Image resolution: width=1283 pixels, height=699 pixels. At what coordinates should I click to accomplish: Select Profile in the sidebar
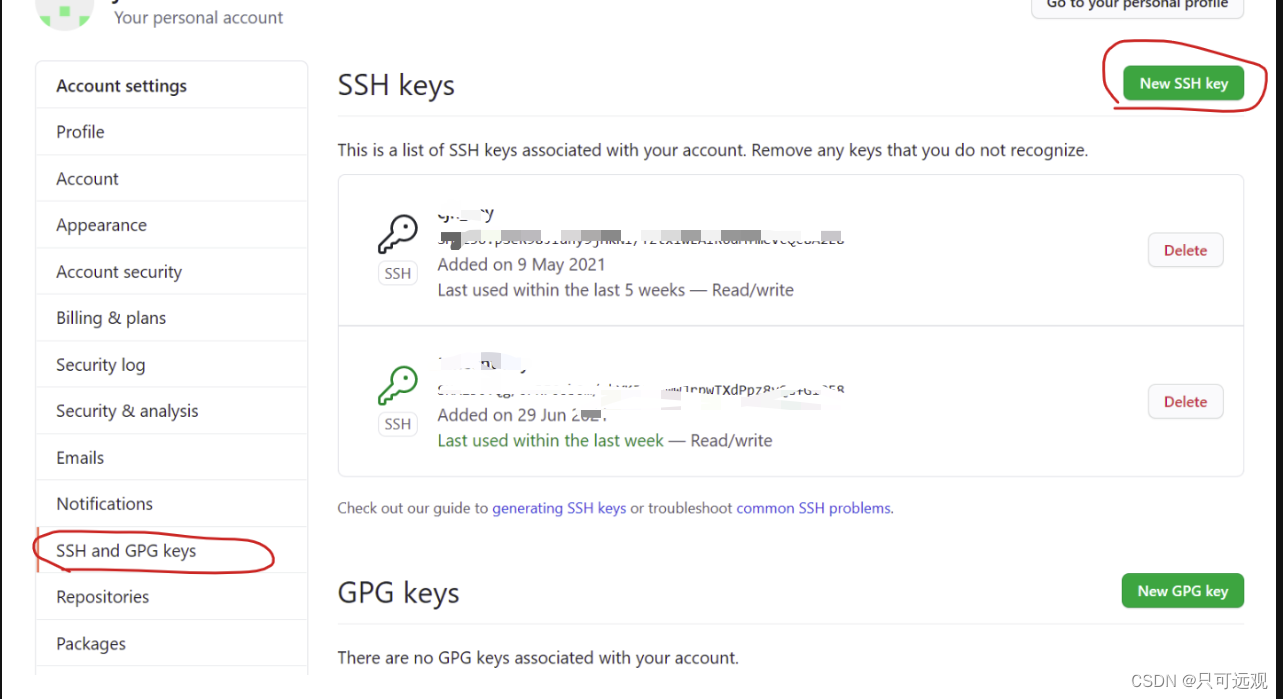point(79,131)
